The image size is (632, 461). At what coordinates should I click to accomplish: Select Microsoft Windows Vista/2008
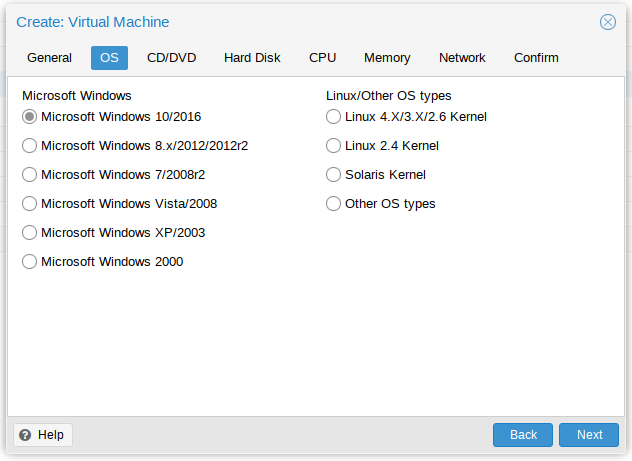pyautogui.click(x=29, y=204)
